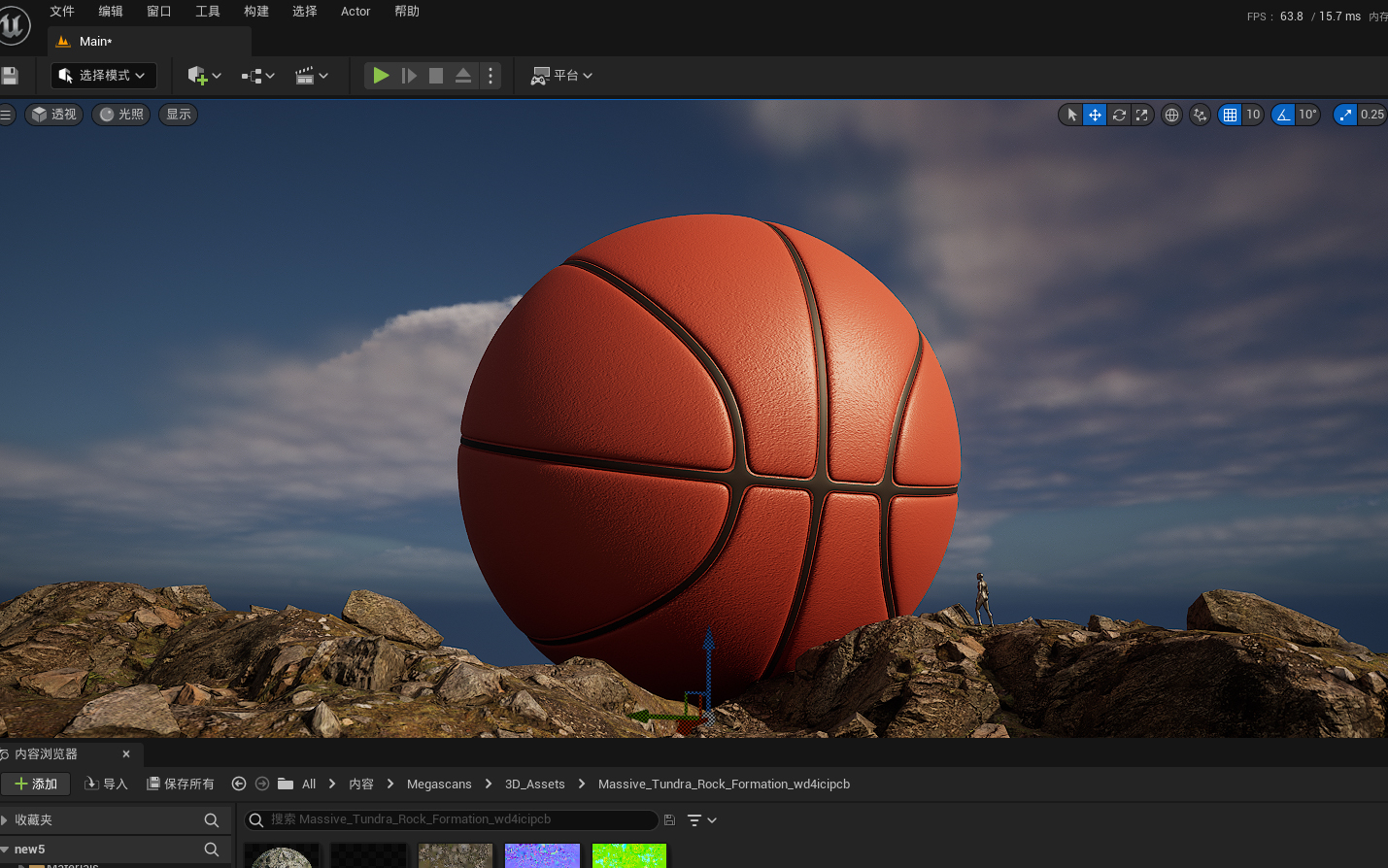1388x868 pixels.
Task: Click the 保存所有 save all button
Action: click(x=181, y=785)
